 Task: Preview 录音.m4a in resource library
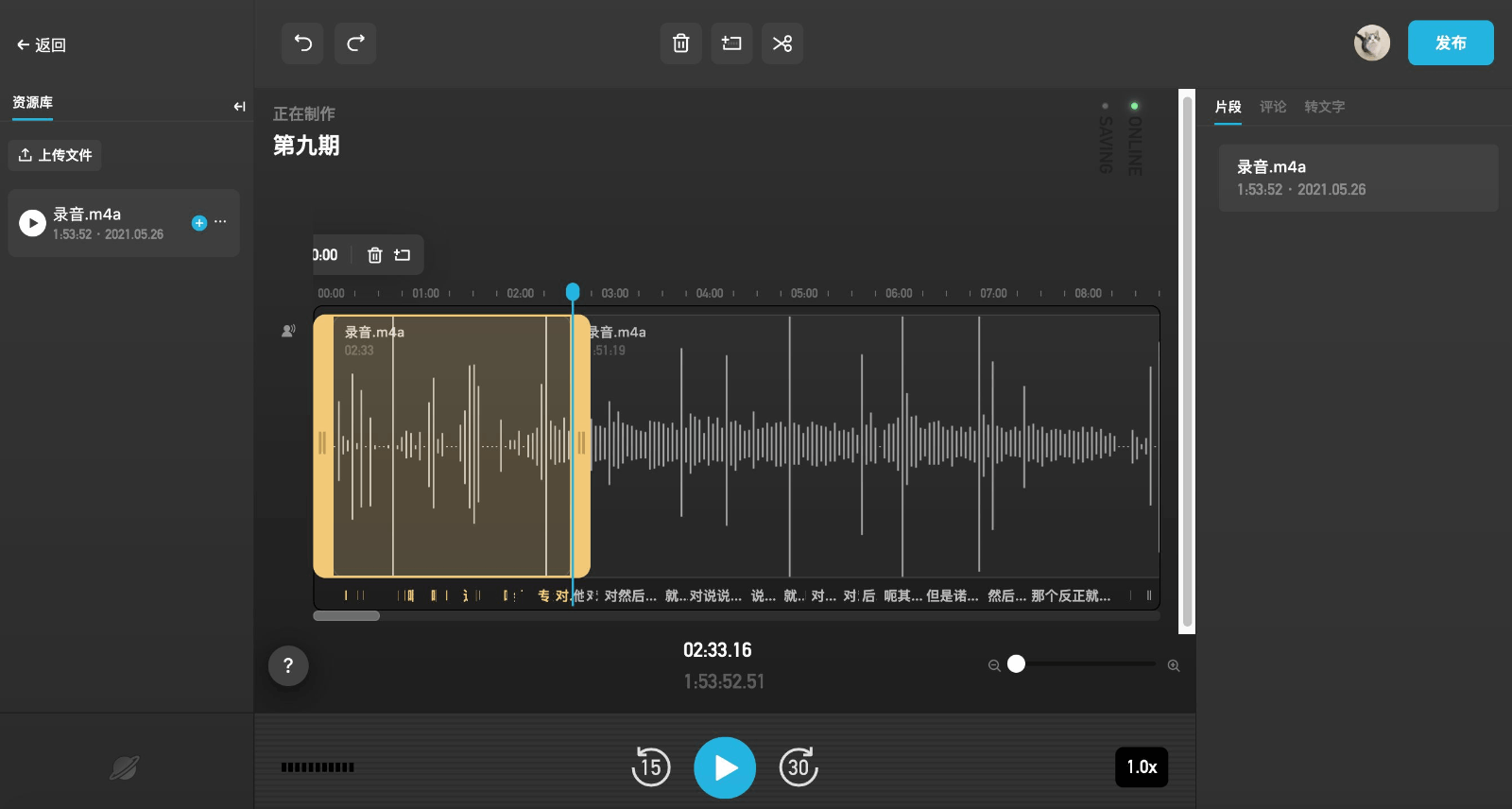point(32,223)
